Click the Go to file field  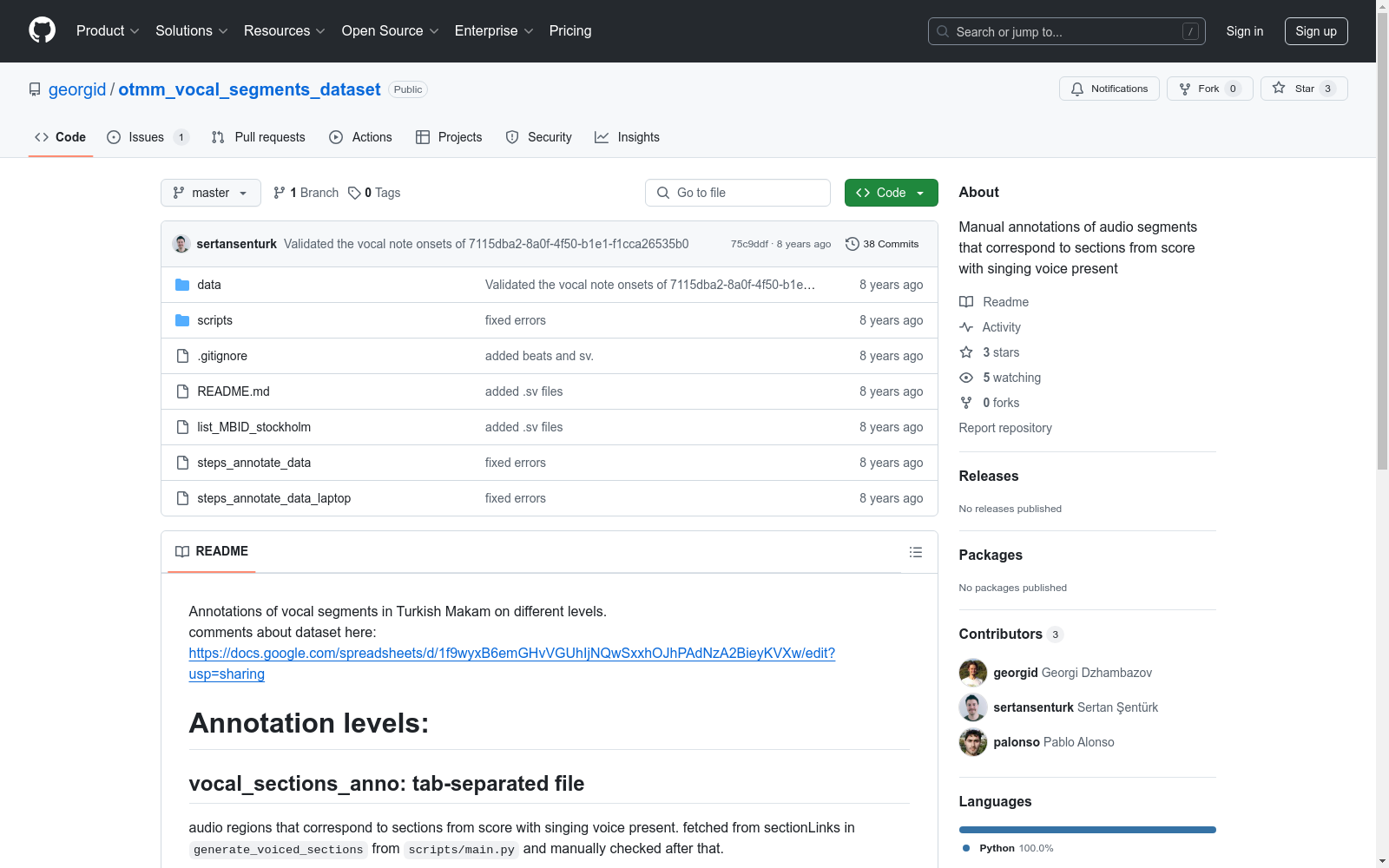tap(738, 193)
